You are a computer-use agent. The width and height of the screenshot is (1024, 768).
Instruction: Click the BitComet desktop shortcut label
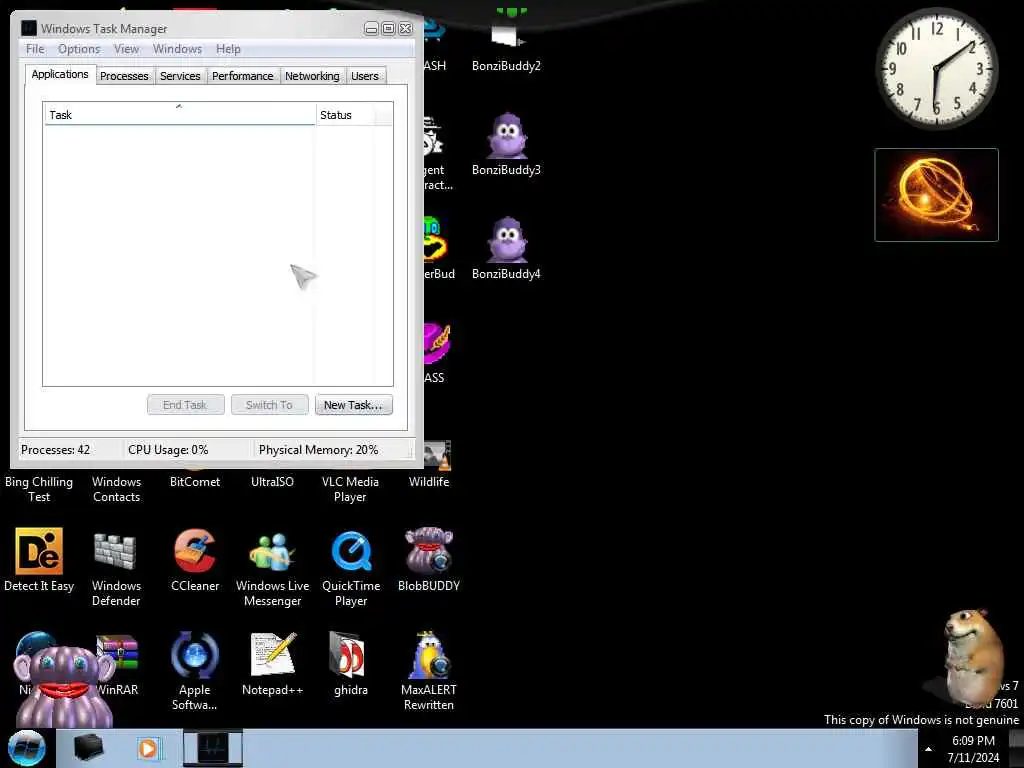click(x=195, y=482)
